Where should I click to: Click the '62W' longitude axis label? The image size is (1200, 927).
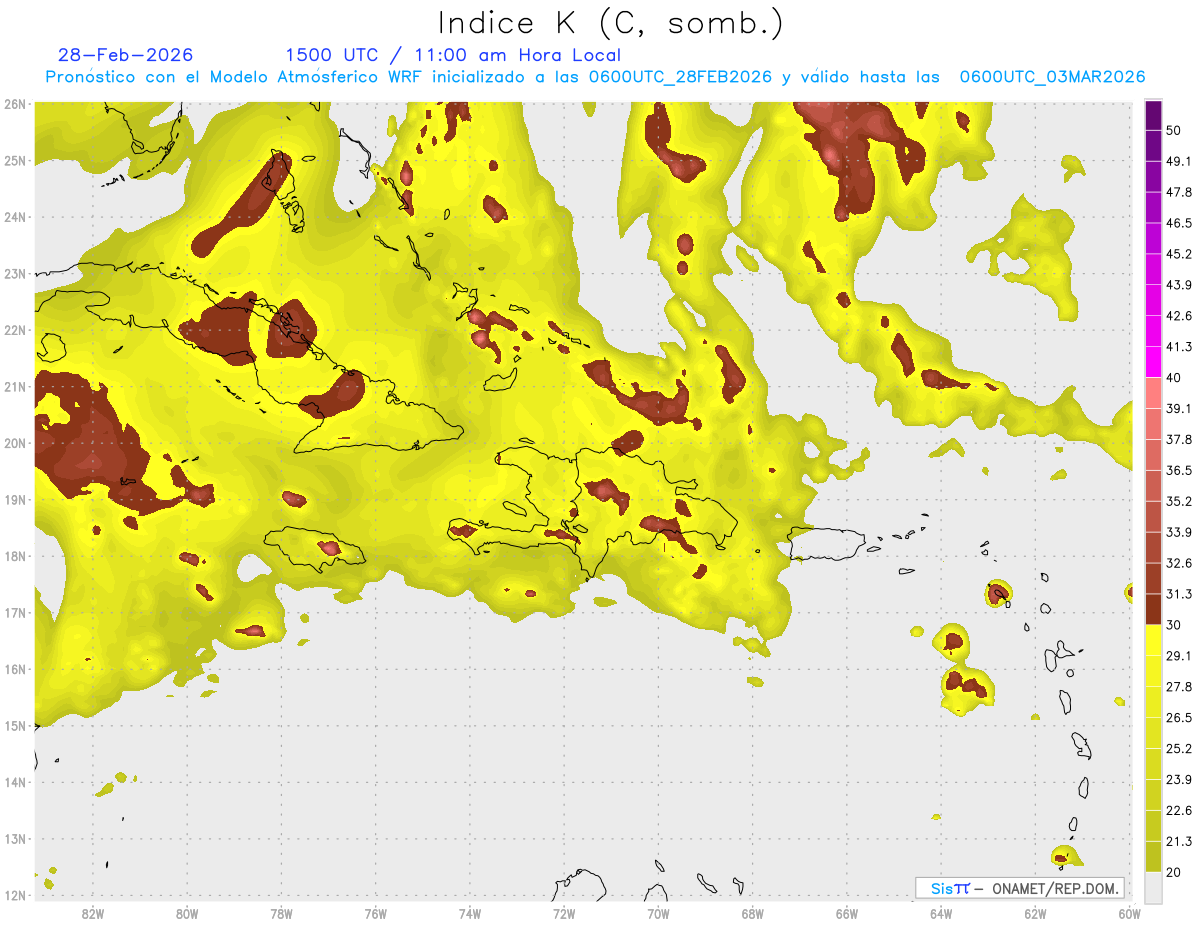1035,914
